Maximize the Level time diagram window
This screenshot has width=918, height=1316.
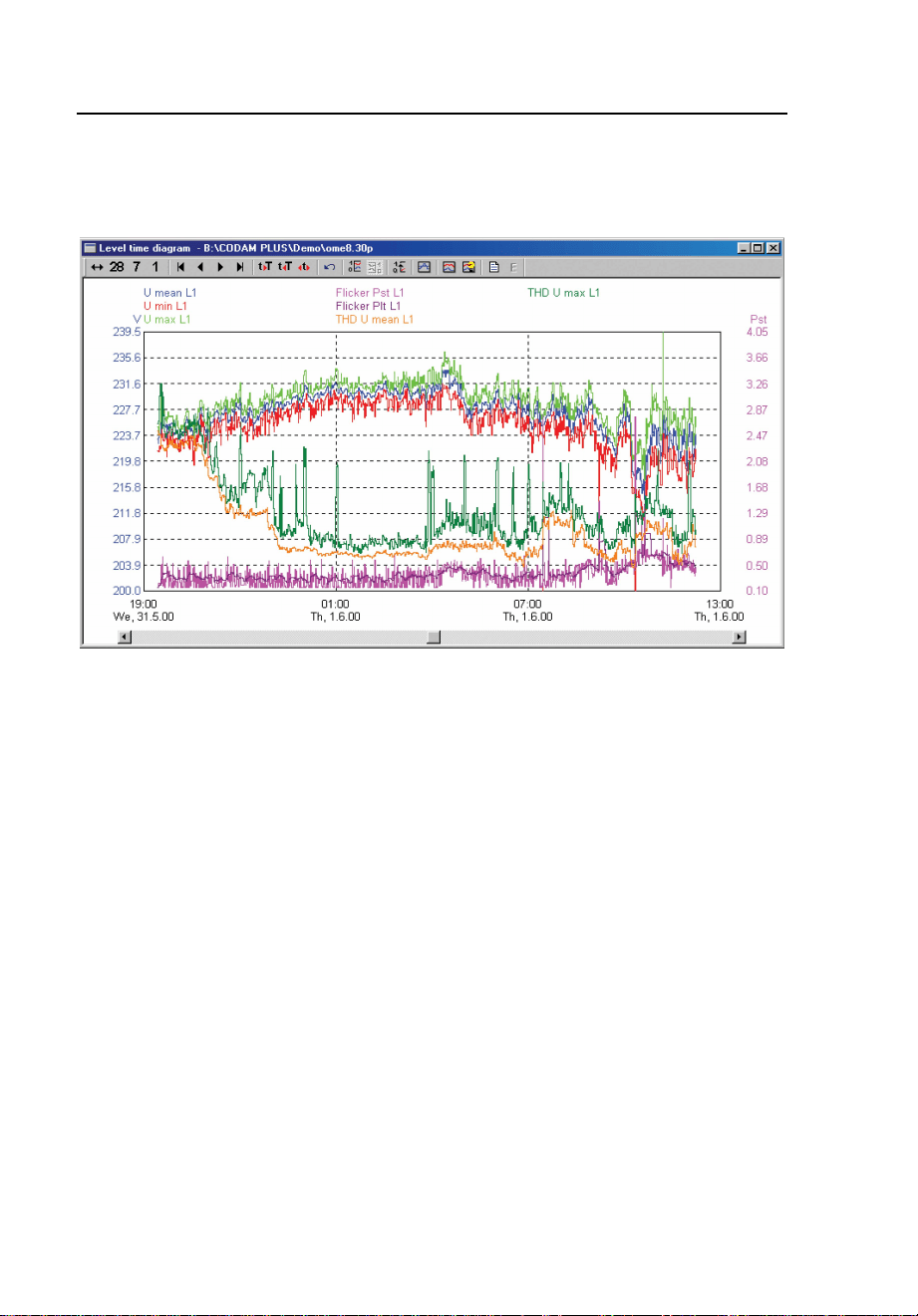(757, 247)
